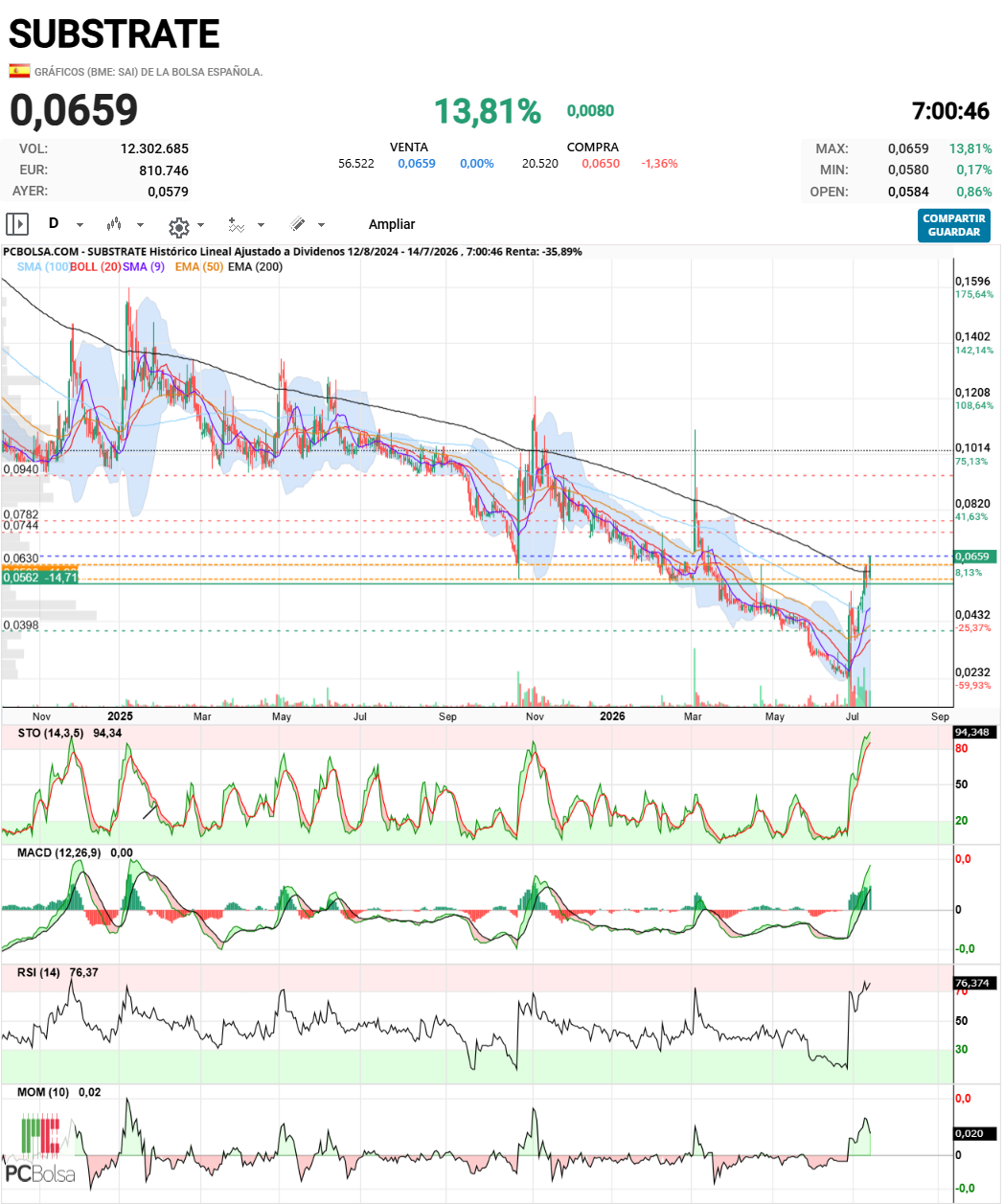
Task: Select the add indicators icon
Action: pos(236,225)
